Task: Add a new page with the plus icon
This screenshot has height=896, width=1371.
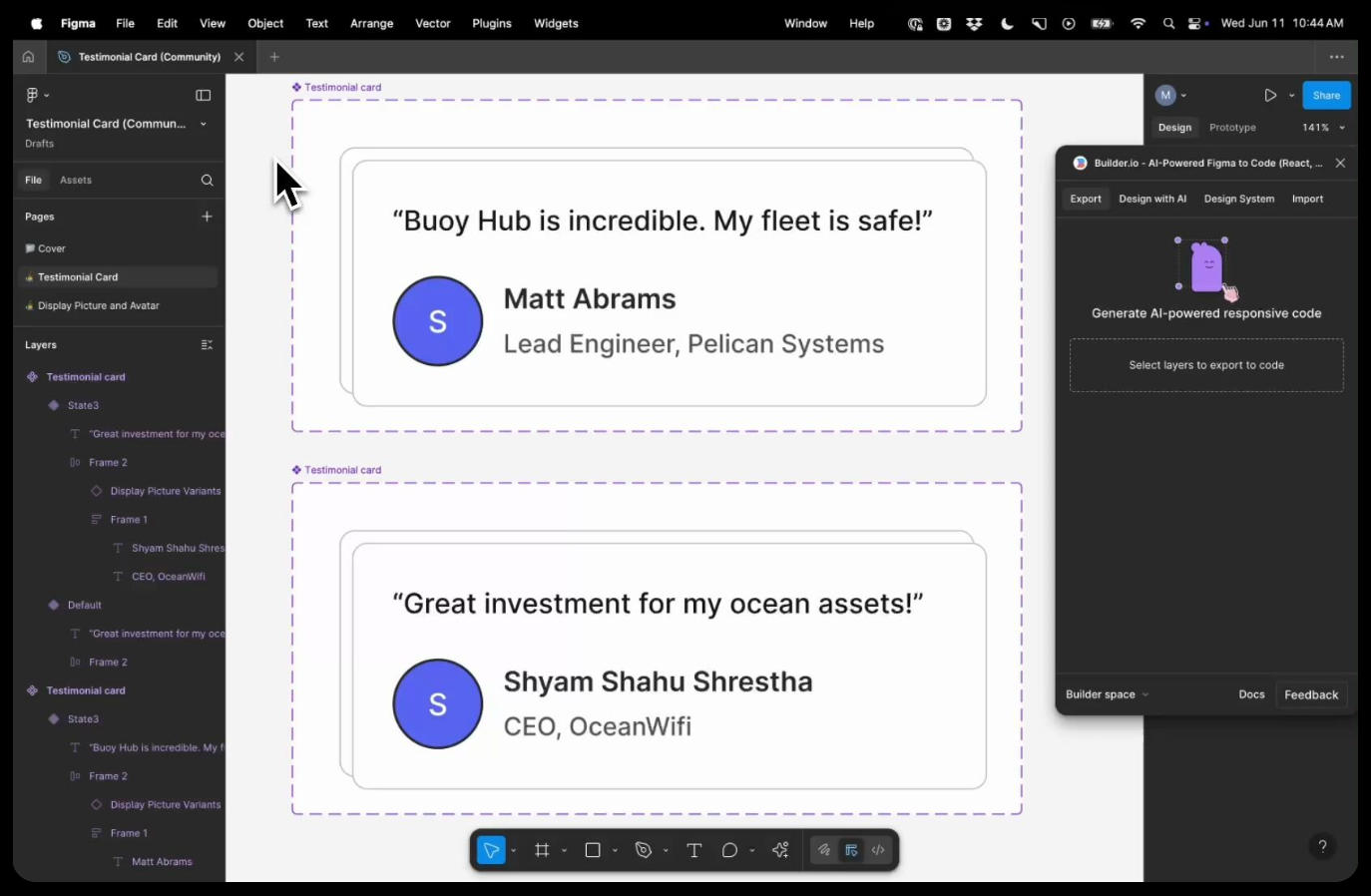Action: [x=207, y=217]
